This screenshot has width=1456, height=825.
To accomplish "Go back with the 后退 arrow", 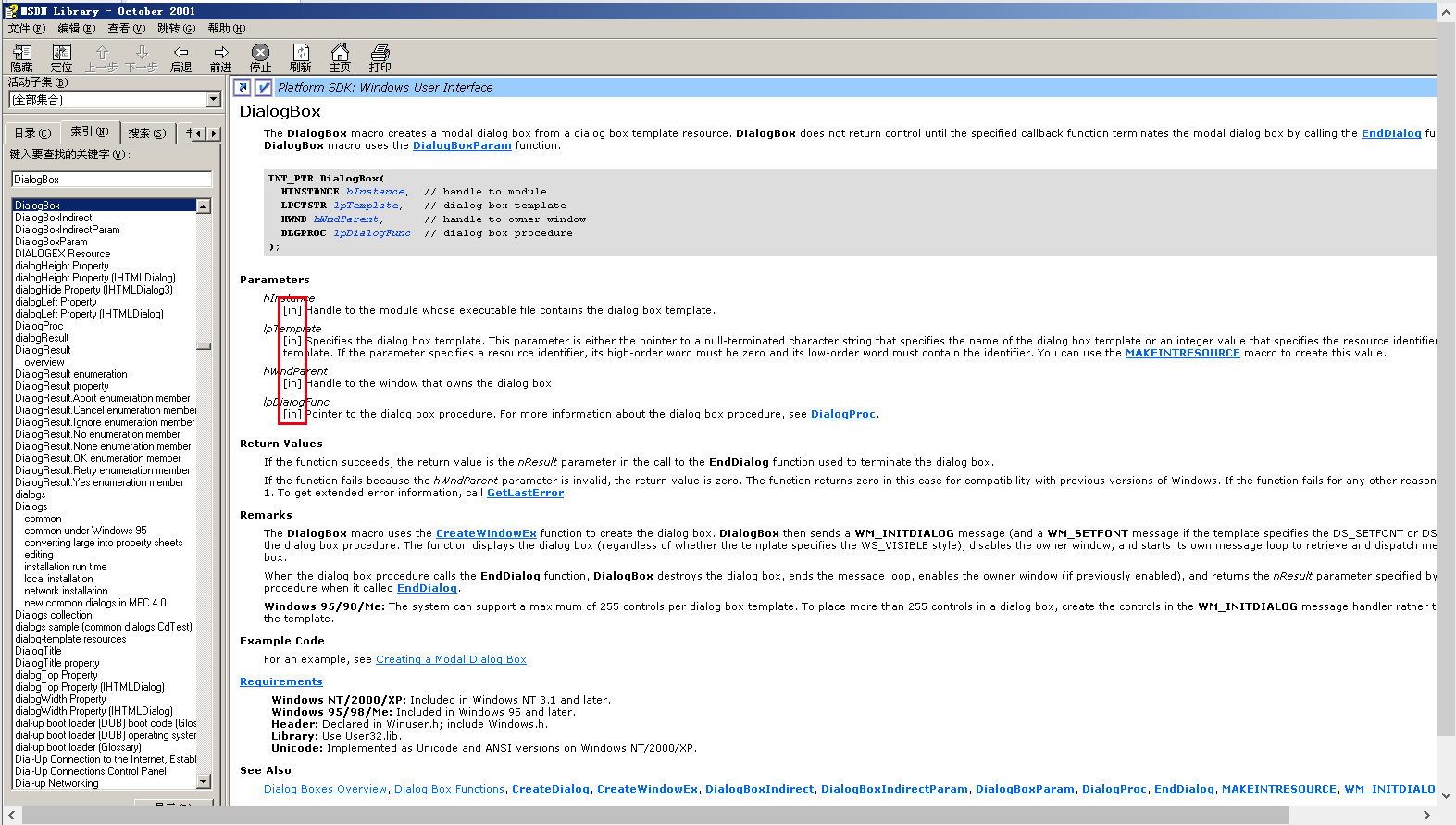I will [180, 57].
